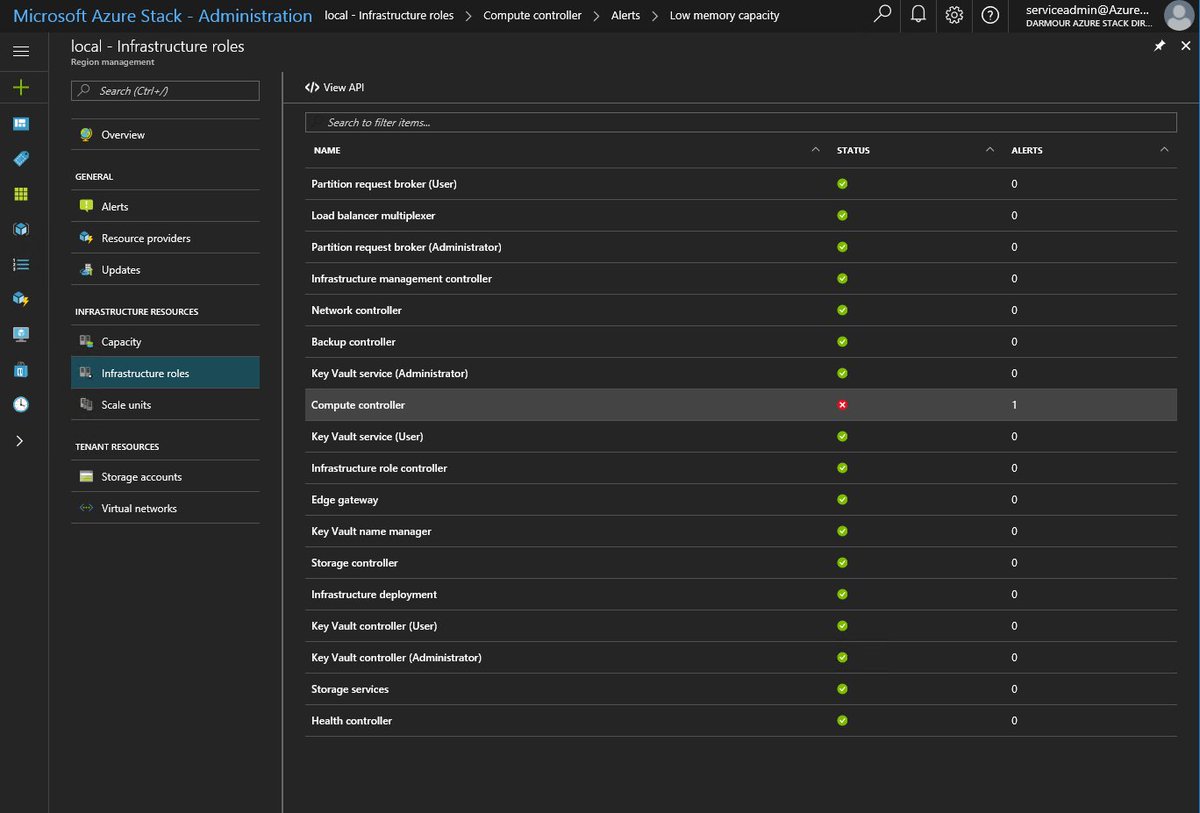Open the notifications bell icon
This screenshot has height=813, width=1200.
click(918, 15)
